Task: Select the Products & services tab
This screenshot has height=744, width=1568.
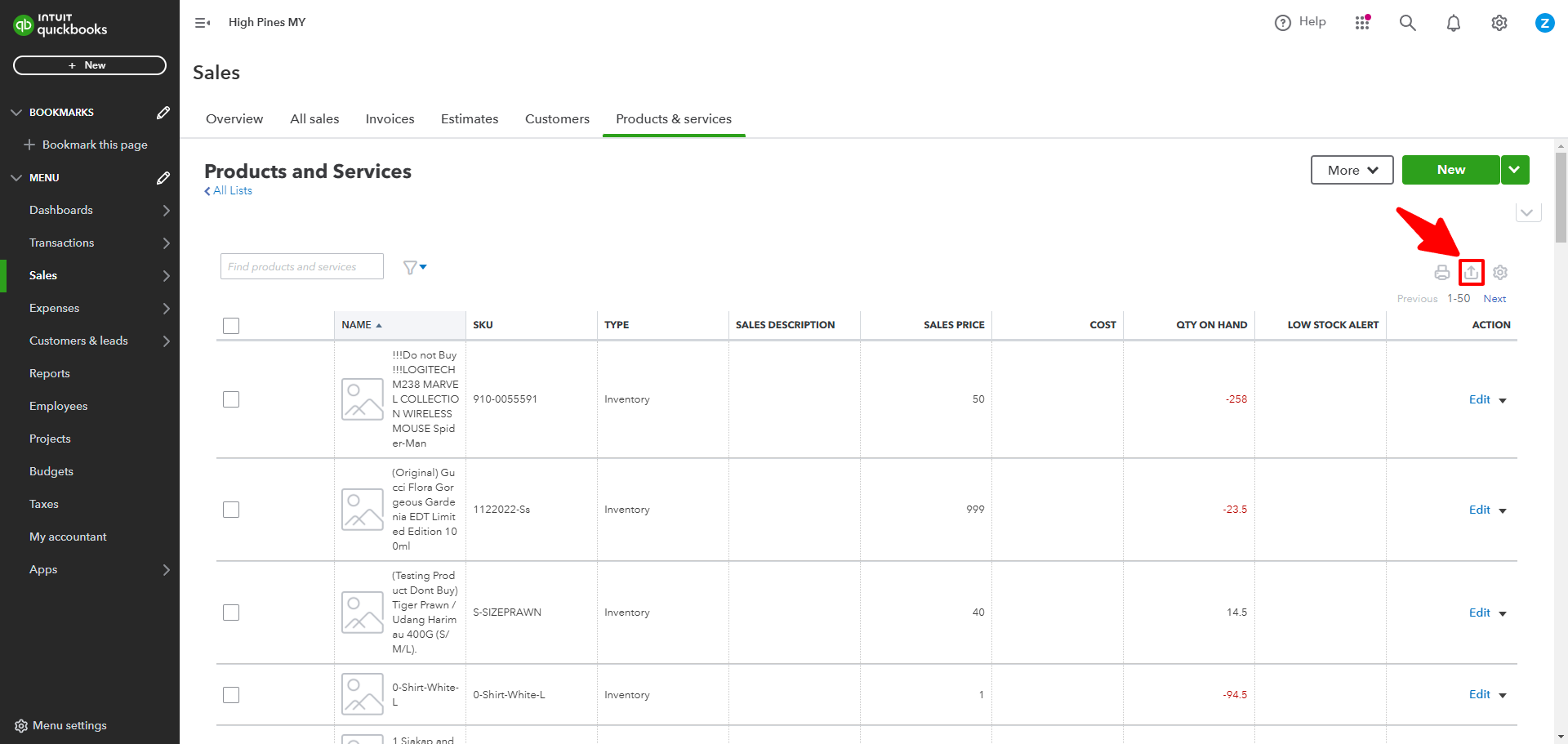Action: (x=674, y=119)
